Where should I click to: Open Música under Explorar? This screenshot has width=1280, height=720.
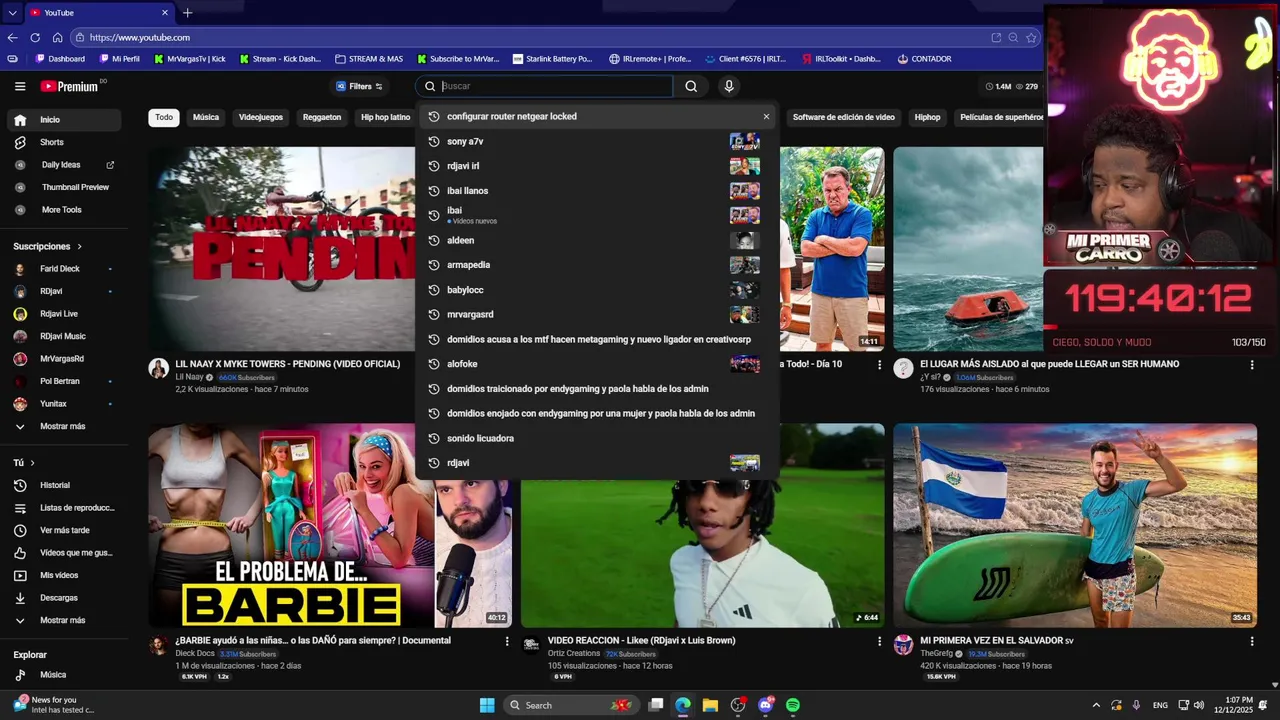tap(64, 675)
